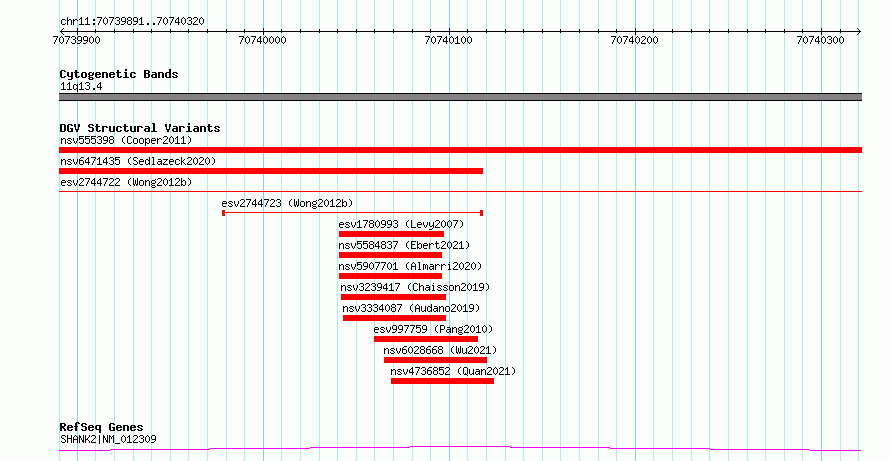
Task: Click the esv2744722 (Wong2012b) thin line
Action: click(x=460, y=192)
